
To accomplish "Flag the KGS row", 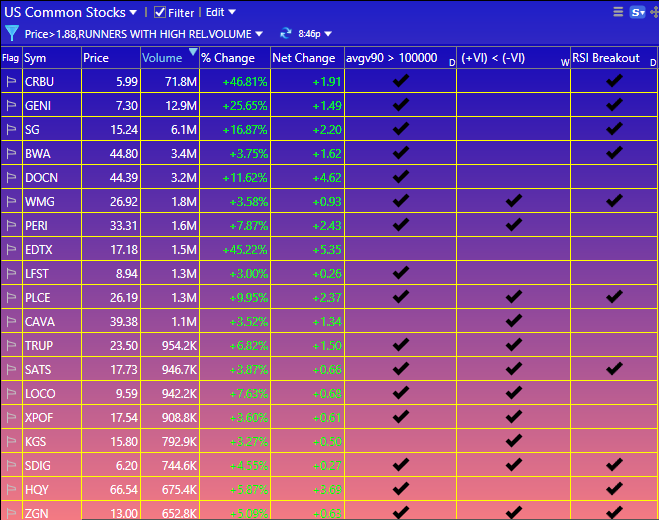I will (x=11, y=441).
